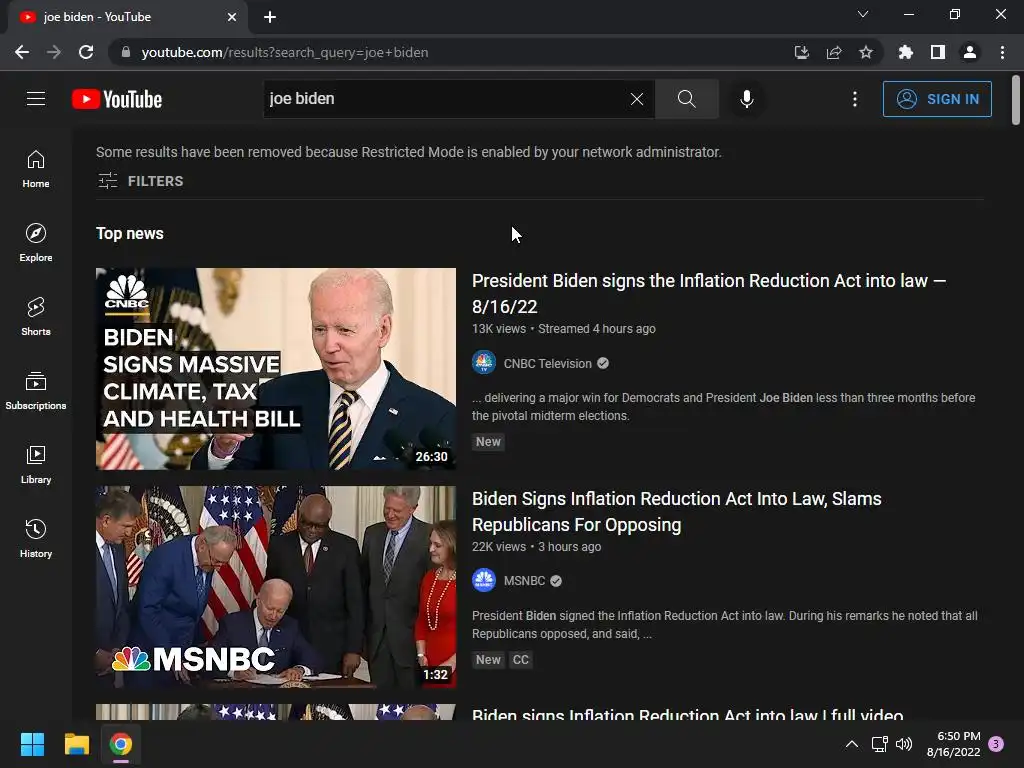Open YouTube settings three-dot menu
Screen dimensions: 1024x768
(854, 99)
